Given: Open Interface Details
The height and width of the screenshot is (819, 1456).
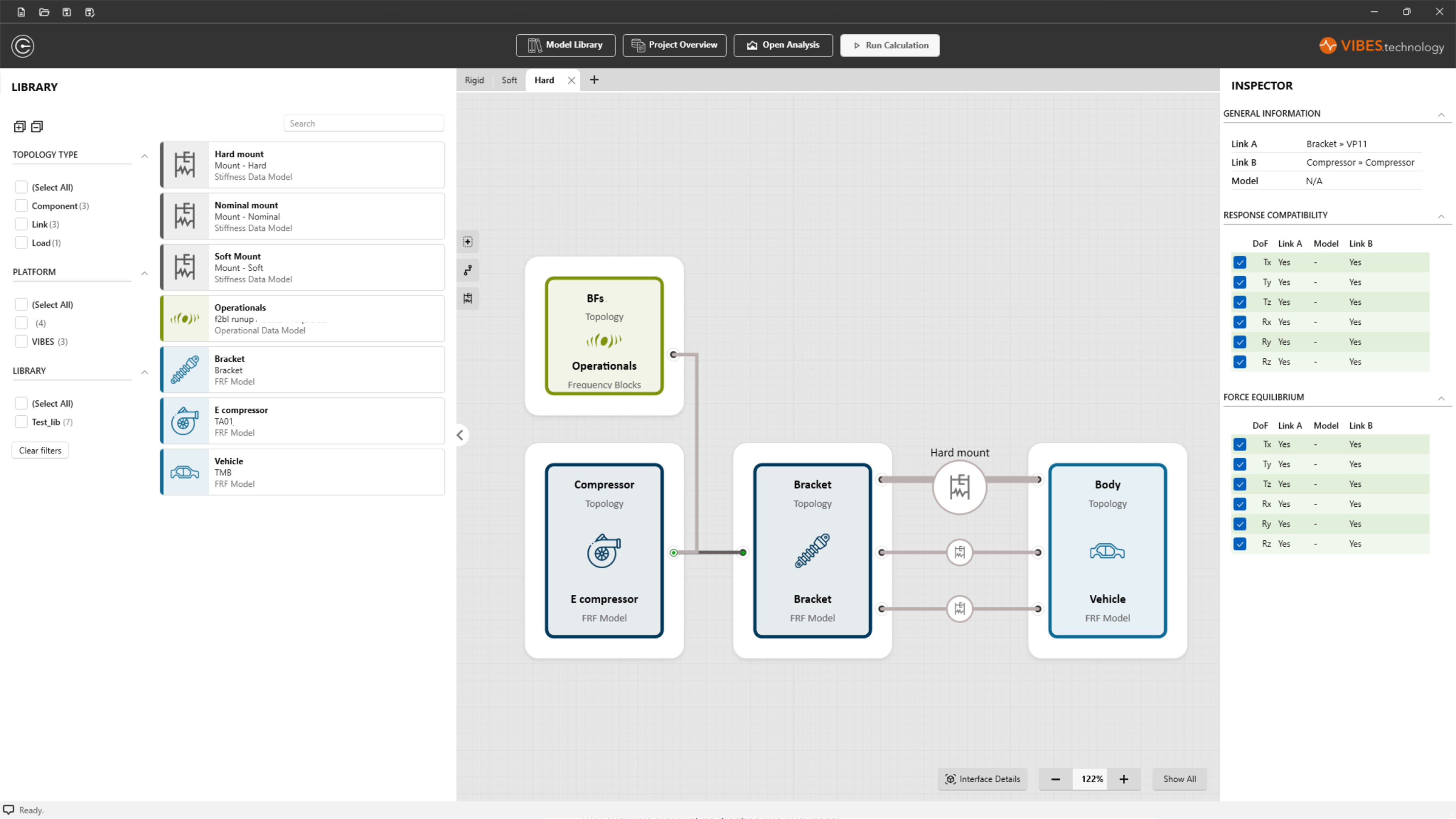Looking at the screenshot, I should (x=982, y=779).
